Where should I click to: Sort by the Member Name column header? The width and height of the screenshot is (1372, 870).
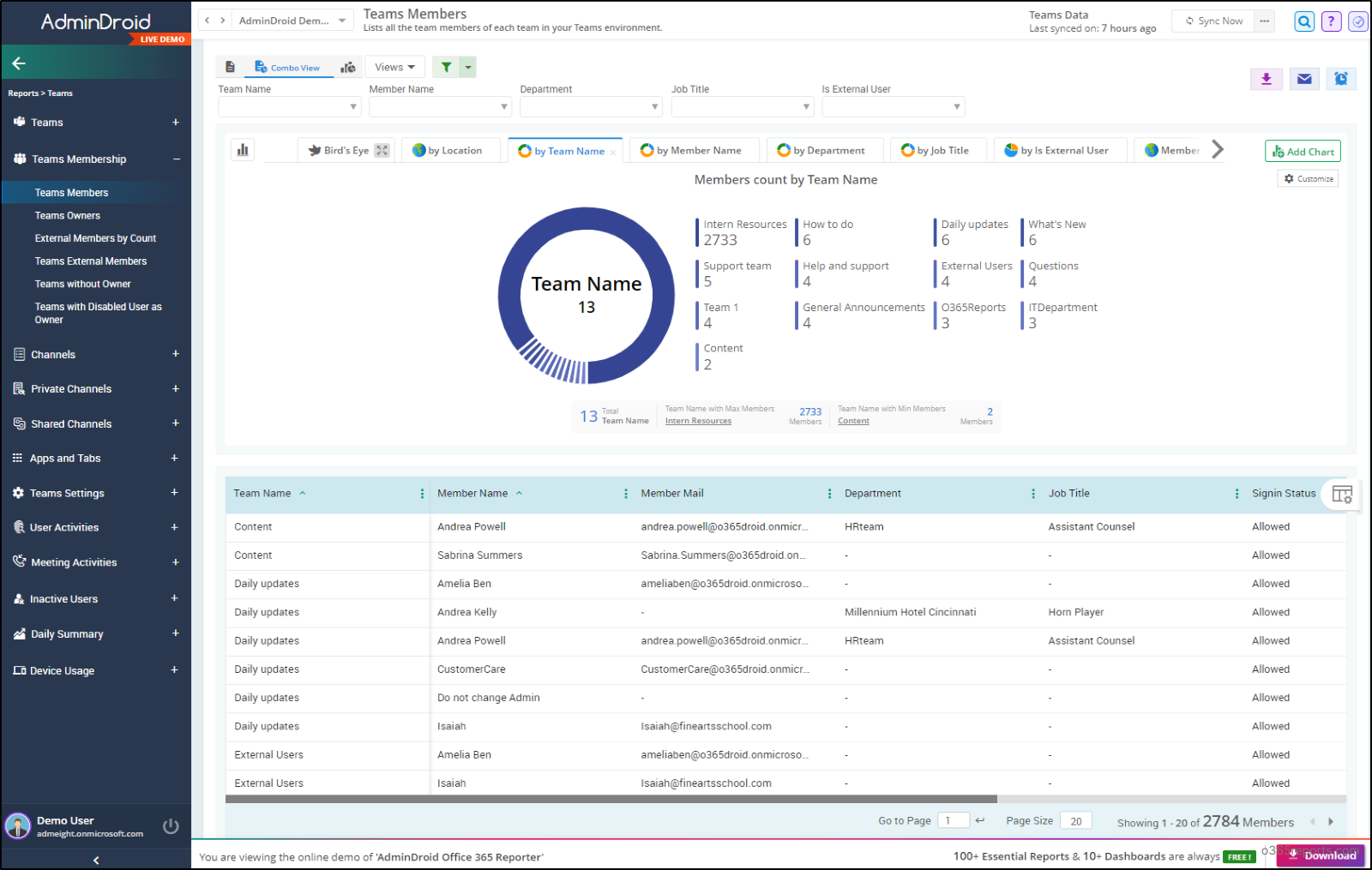(472, 494)
